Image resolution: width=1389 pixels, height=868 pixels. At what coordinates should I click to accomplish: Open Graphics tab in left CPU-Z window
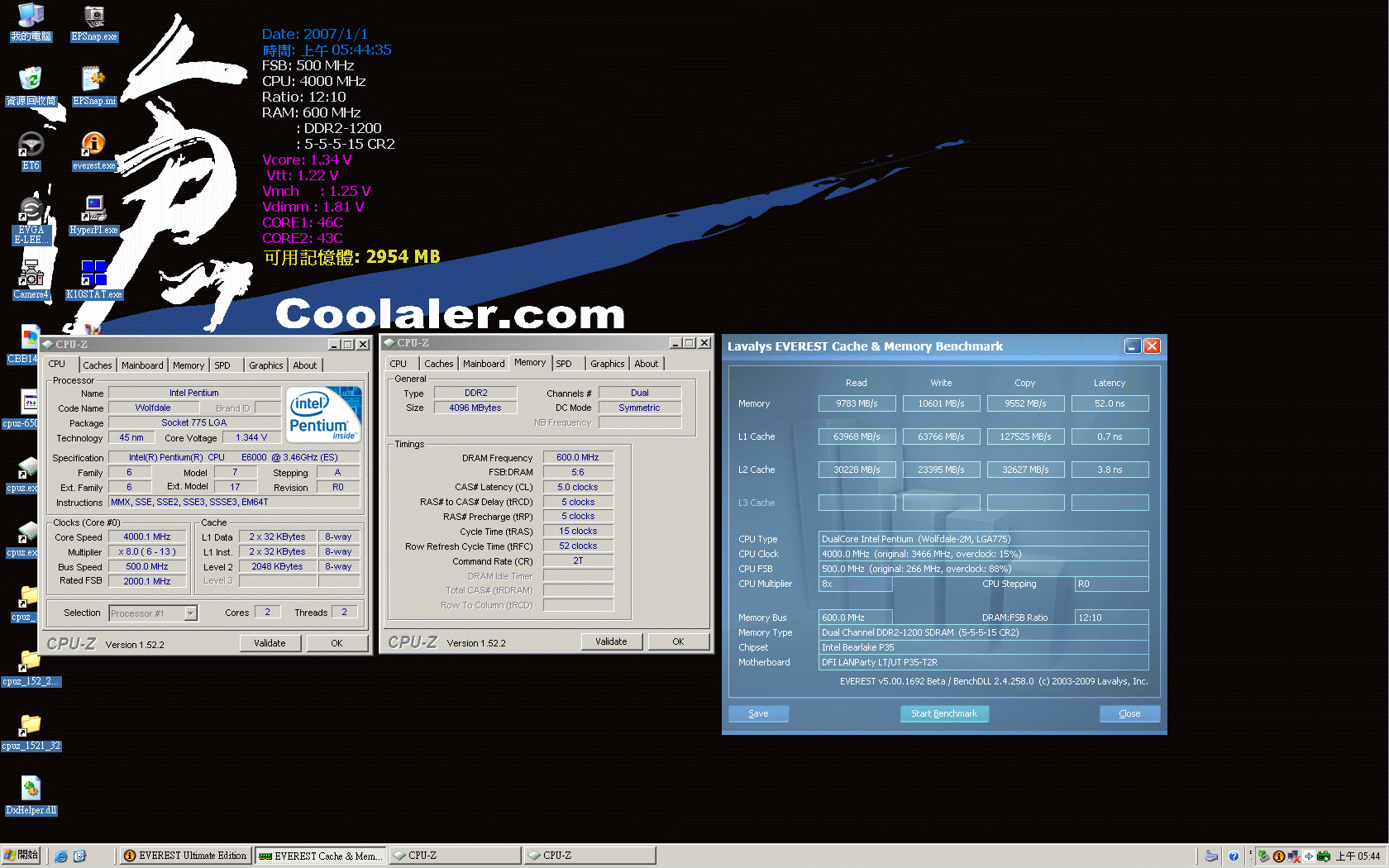[x=266, y=365]
